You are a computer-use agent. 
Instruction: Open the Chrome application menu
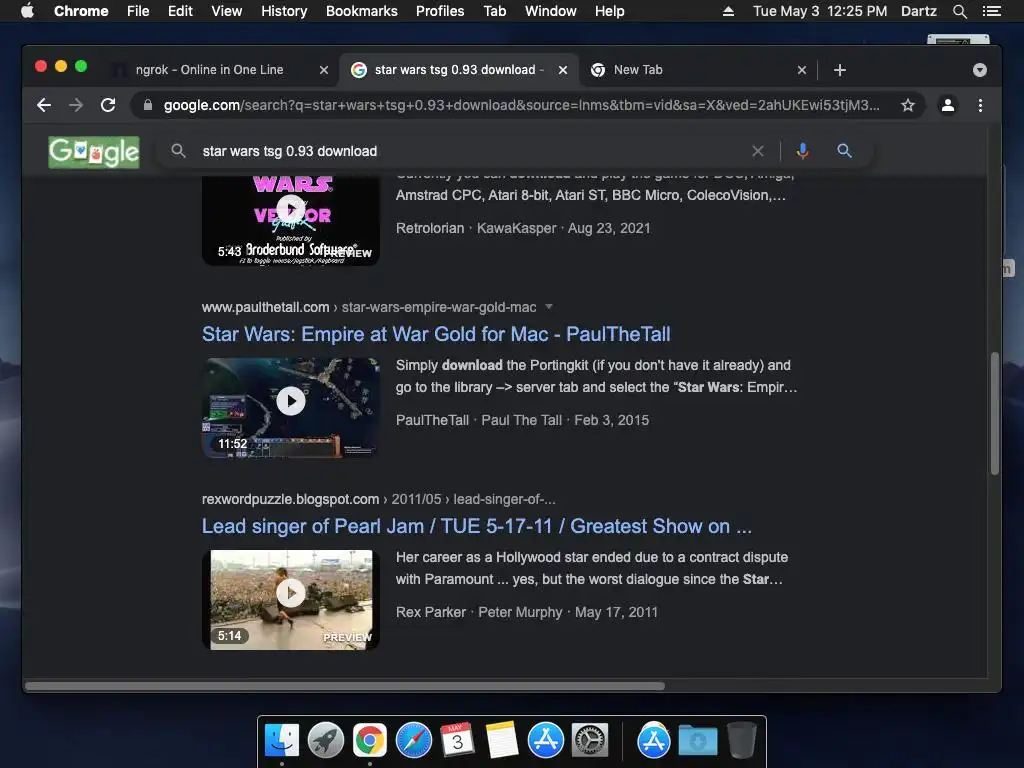point(81,11)
